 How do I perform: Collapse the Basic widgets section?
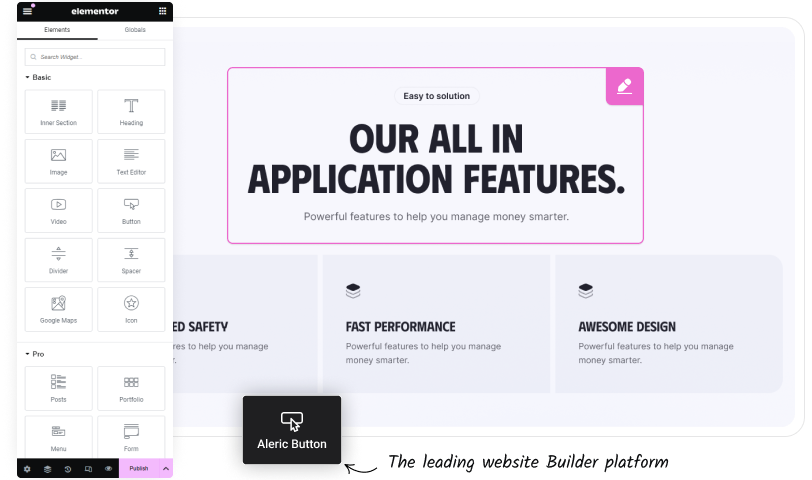(38, 77)
